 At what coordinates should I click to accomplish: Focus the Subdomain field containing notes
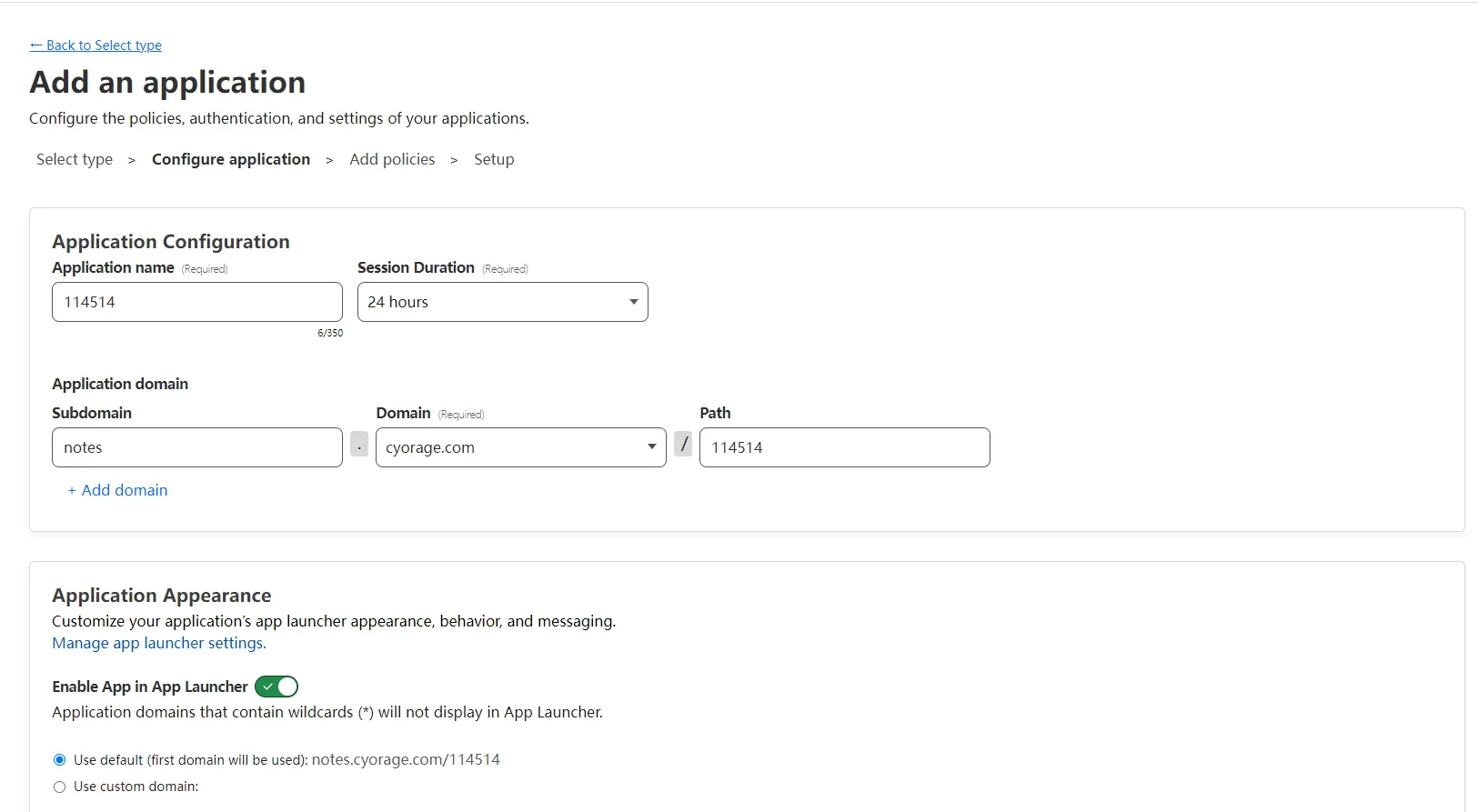(197, 447)
